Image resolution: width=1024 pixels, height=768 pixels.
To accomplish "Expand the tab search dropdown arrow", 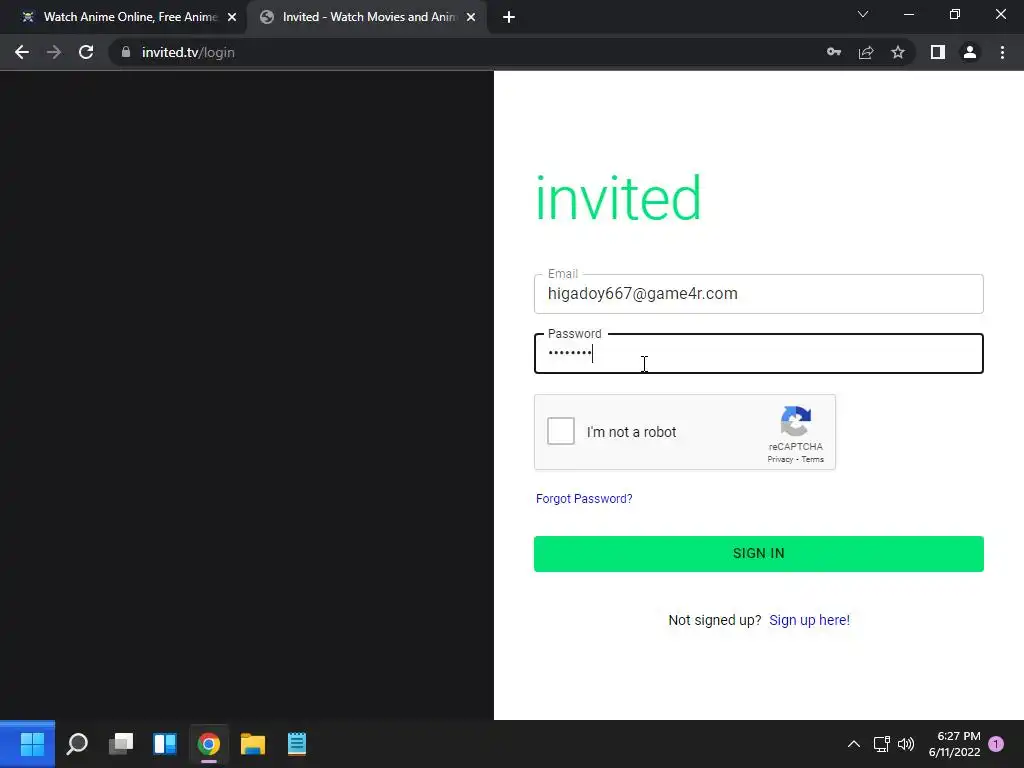I will click(x=863, y=14).
